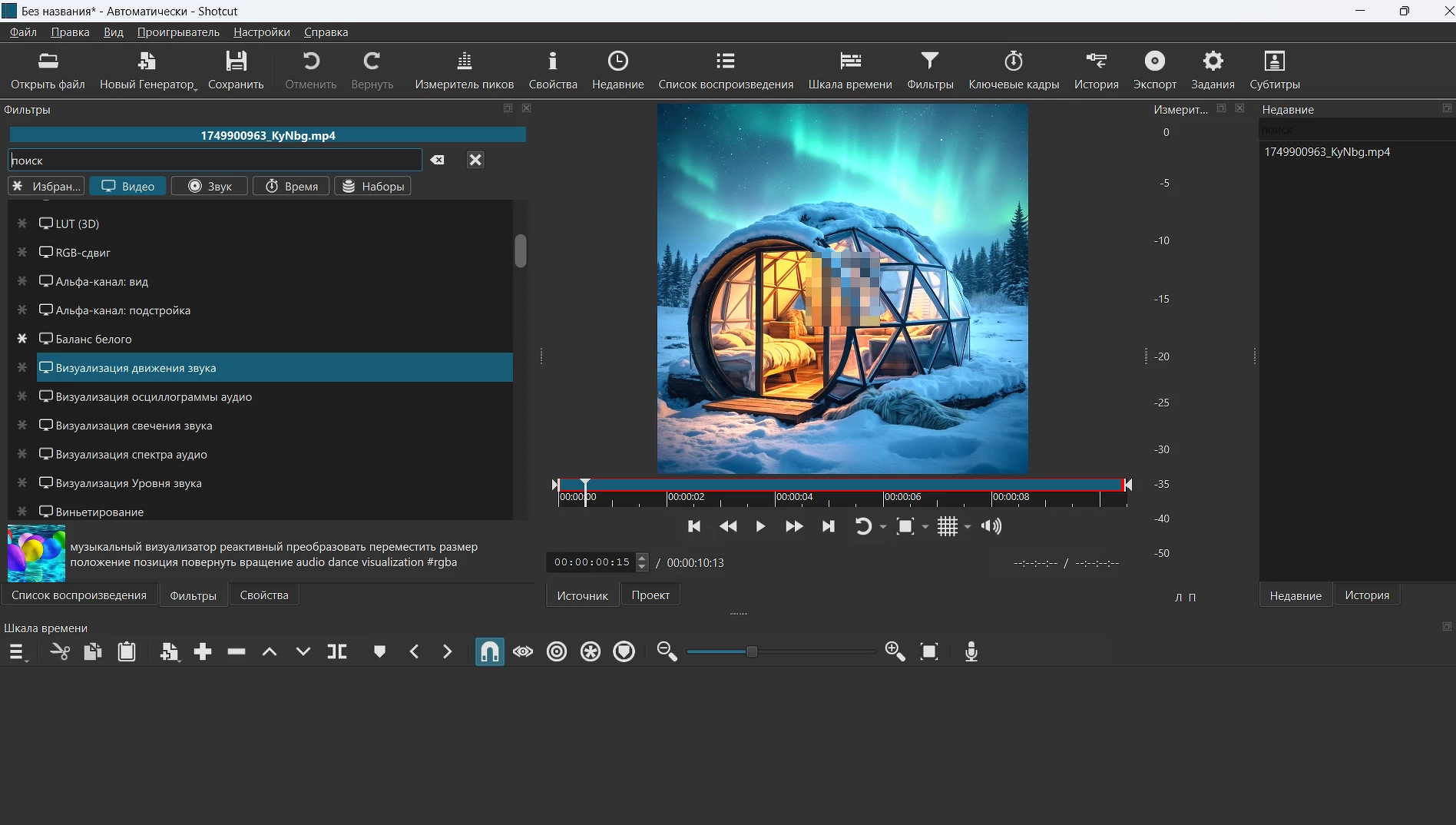Toggle favorite star for Баланс белого

[x=22, y=339]
